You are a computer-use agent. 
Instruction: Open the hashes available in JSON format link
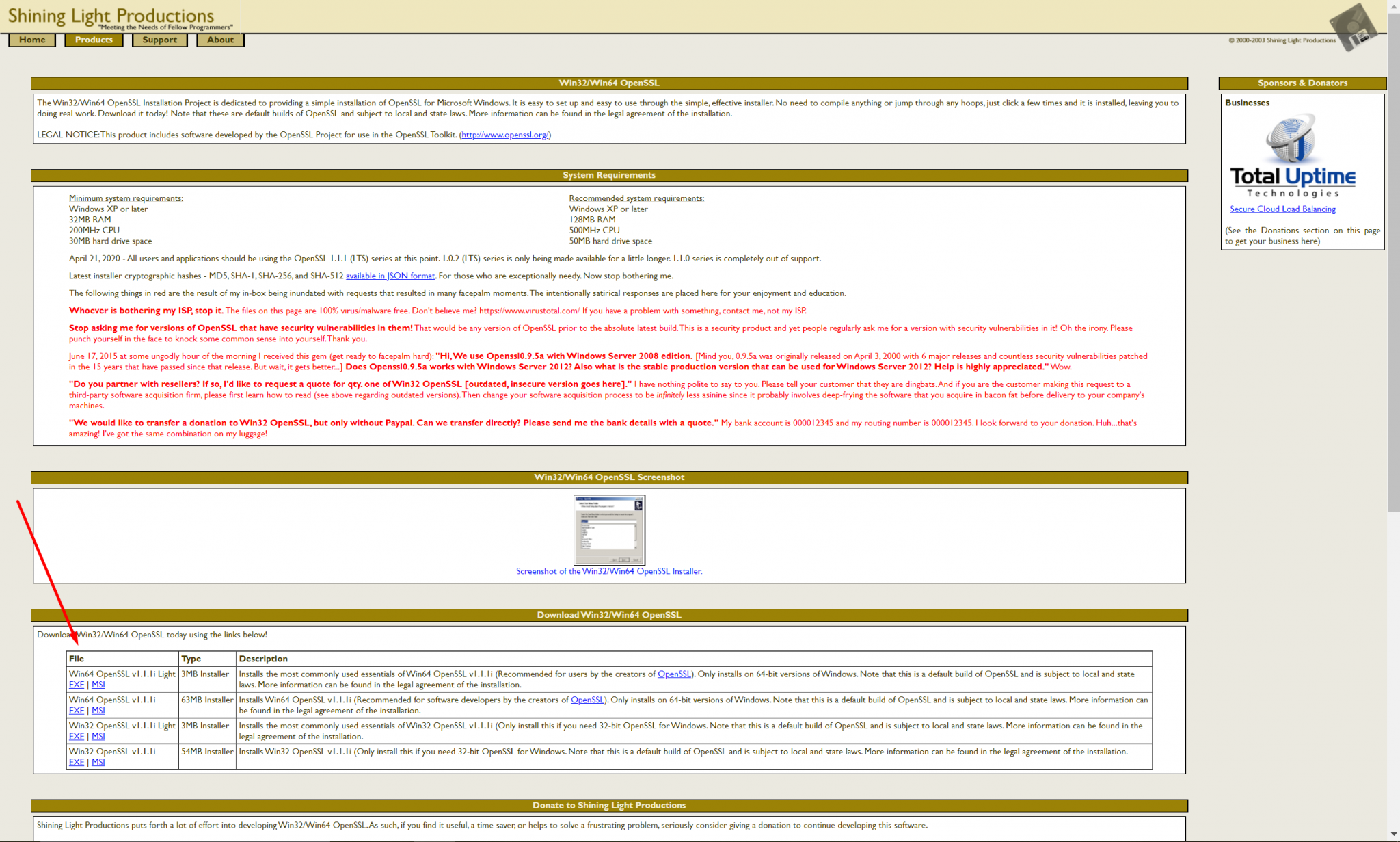(390, 276)
